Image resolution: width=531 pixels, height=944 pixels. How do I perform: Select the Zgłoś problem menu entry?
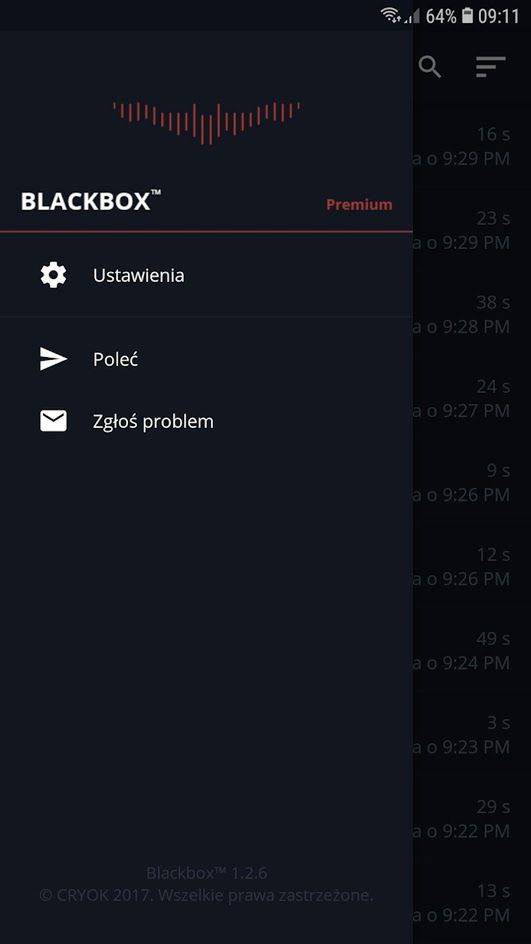tap(206, 421)
